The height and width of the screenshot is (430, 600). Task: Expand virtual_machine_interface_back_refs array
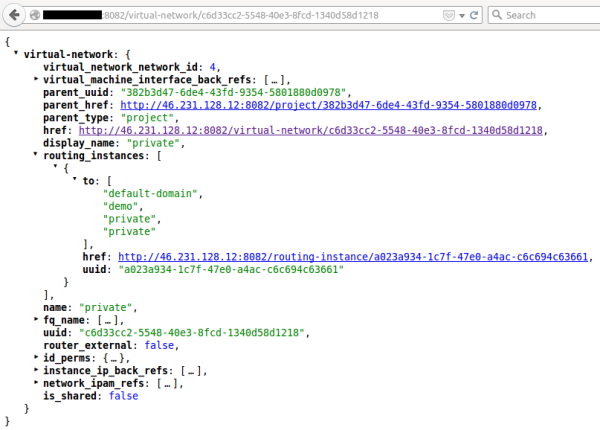pyautogui.click(x=36, y=79)
